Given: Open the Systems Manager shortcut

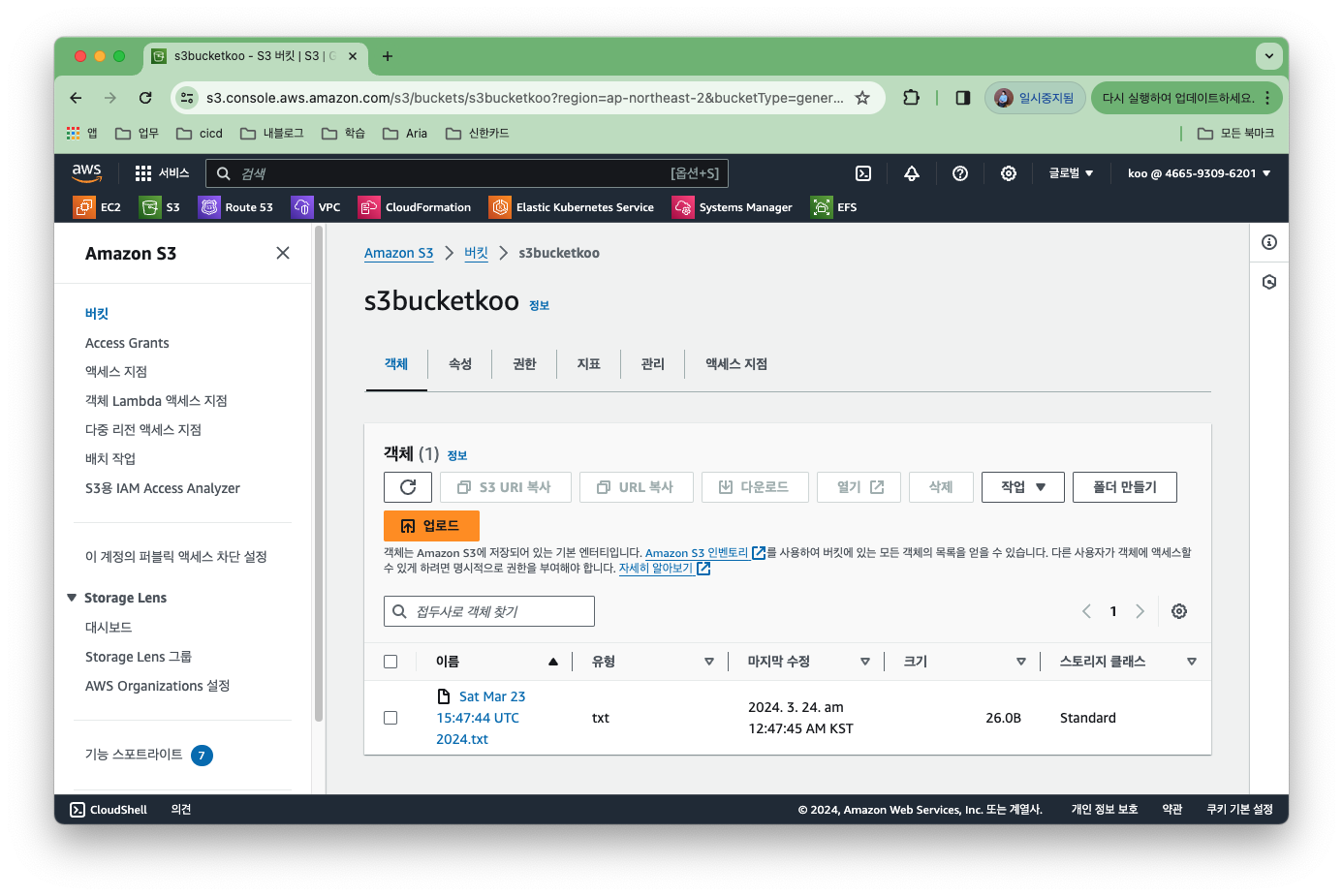Looking at the screenshot, I should 733,207.
